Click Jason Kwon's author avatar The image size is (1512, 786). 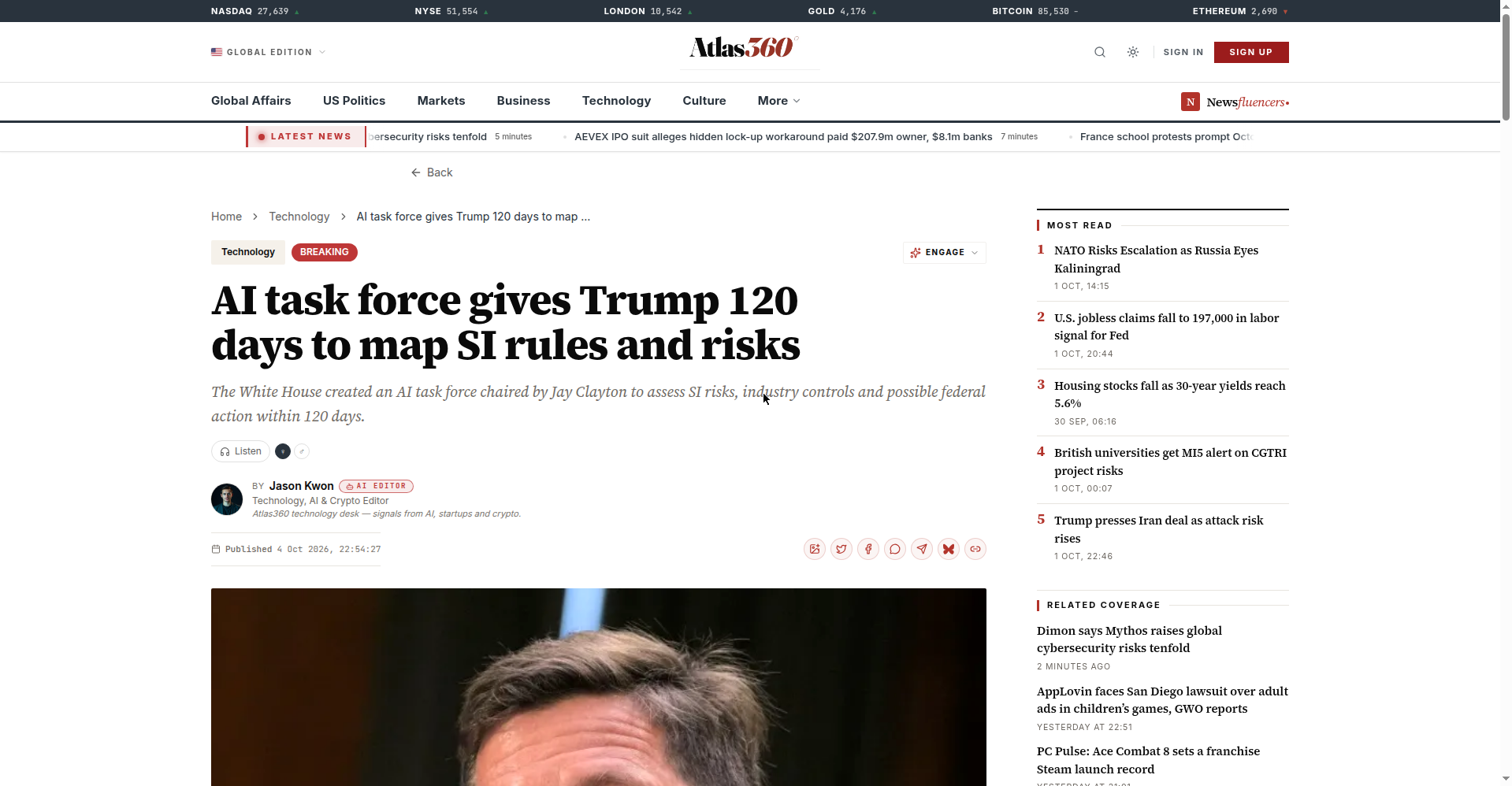coord(227,499)
